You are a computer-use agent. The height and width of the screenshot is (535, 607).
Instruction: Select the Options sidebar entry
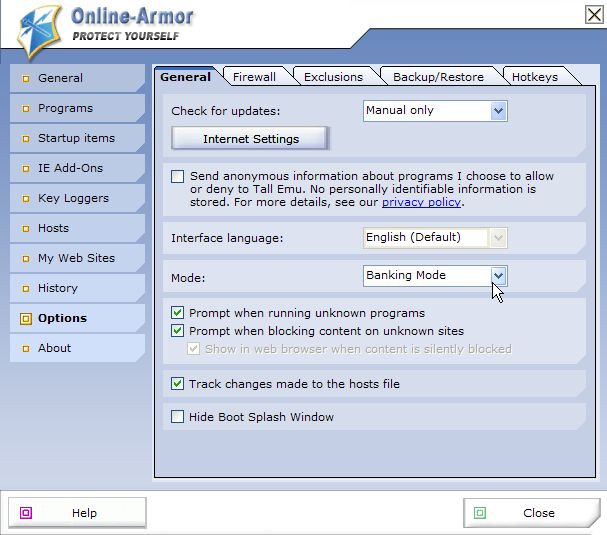pyautogui.click(x=77, y=318)
